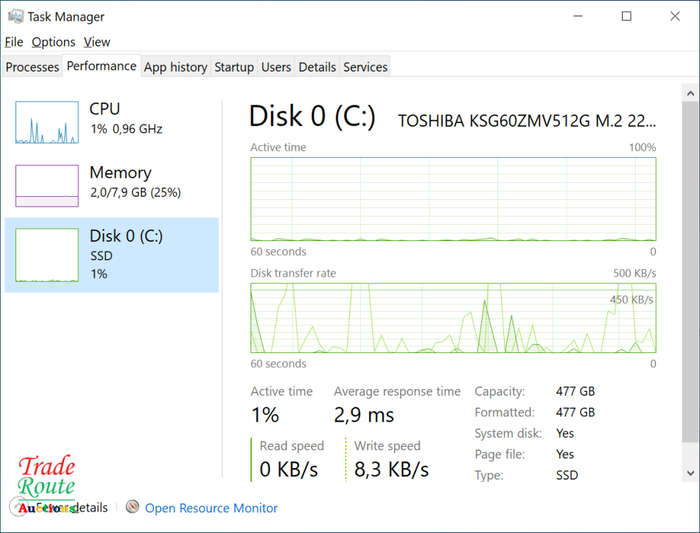Select the CPU usage graph thumbnail
The width and height of the screenshot is (700, 533).
(x=47, y=122)
